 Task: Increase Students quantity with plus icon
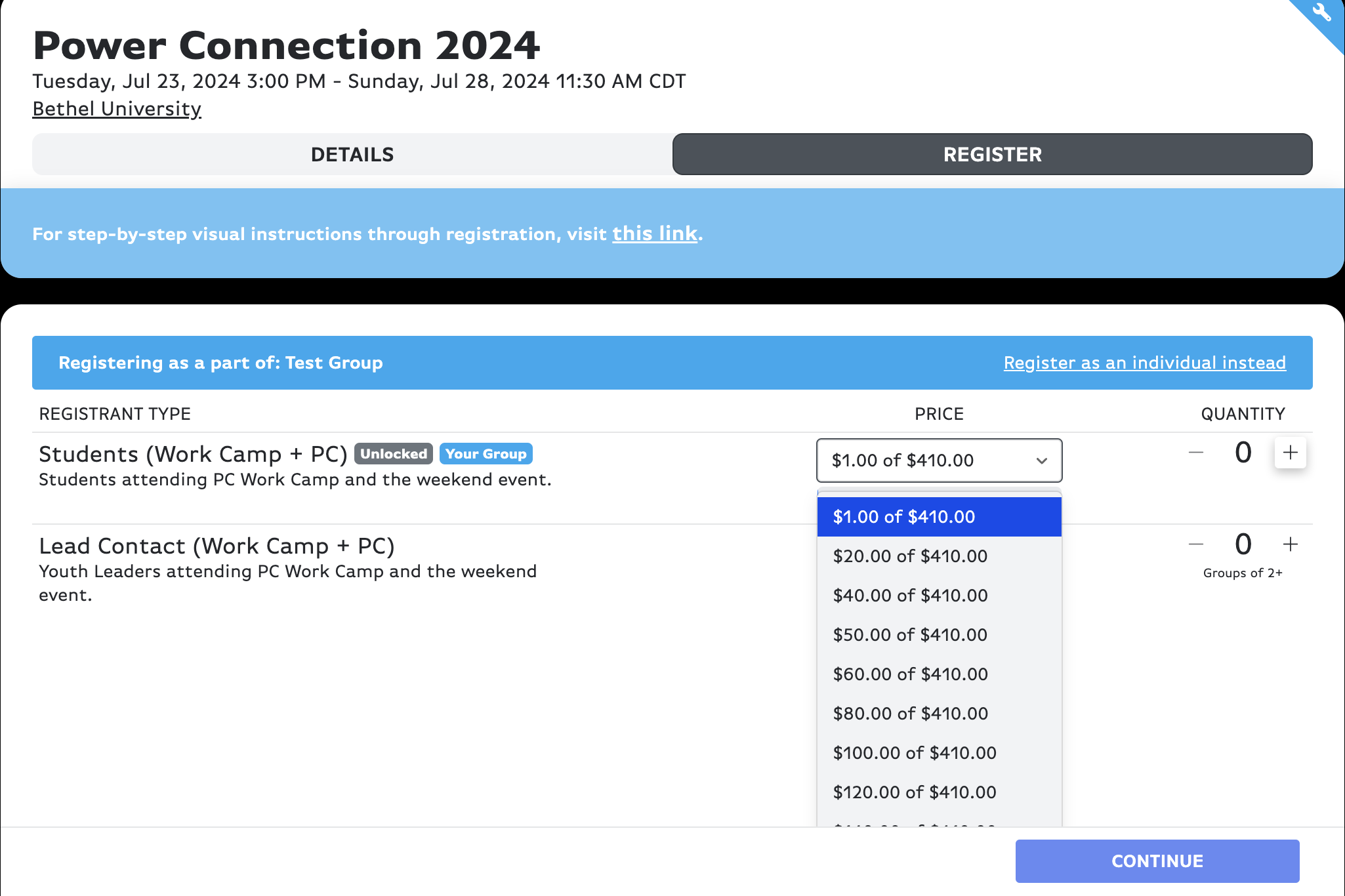1290,453
